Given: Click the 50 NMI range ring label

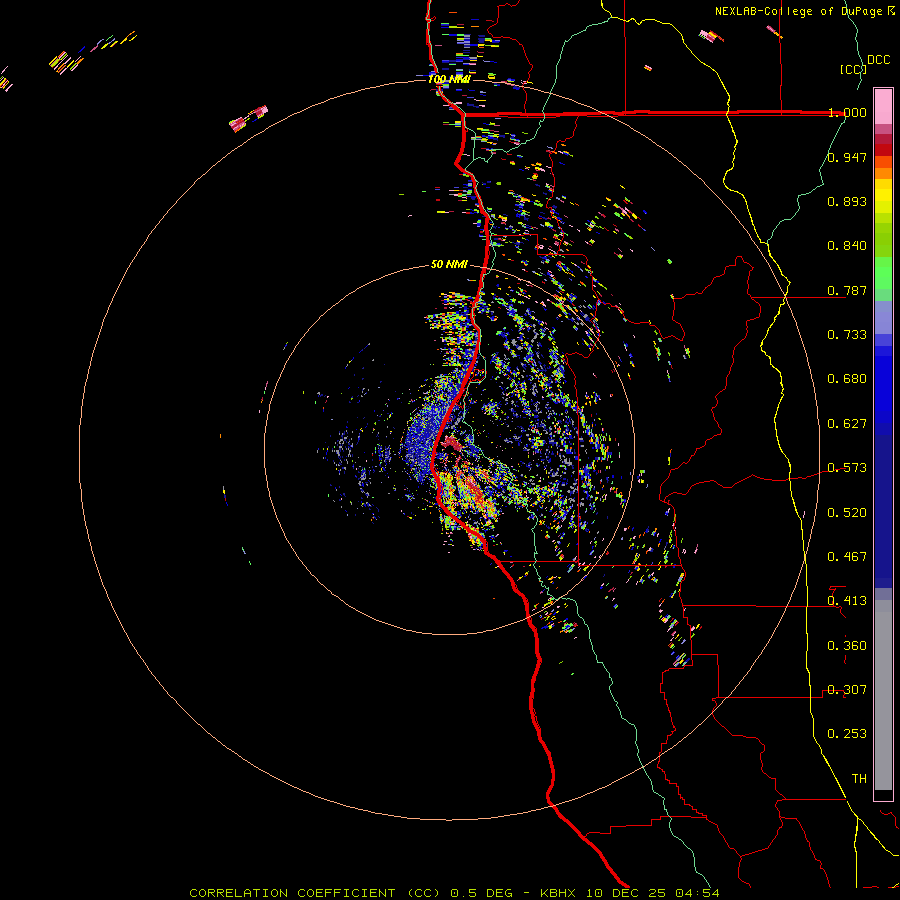Looking at the screenshot, I should [449, 265].
